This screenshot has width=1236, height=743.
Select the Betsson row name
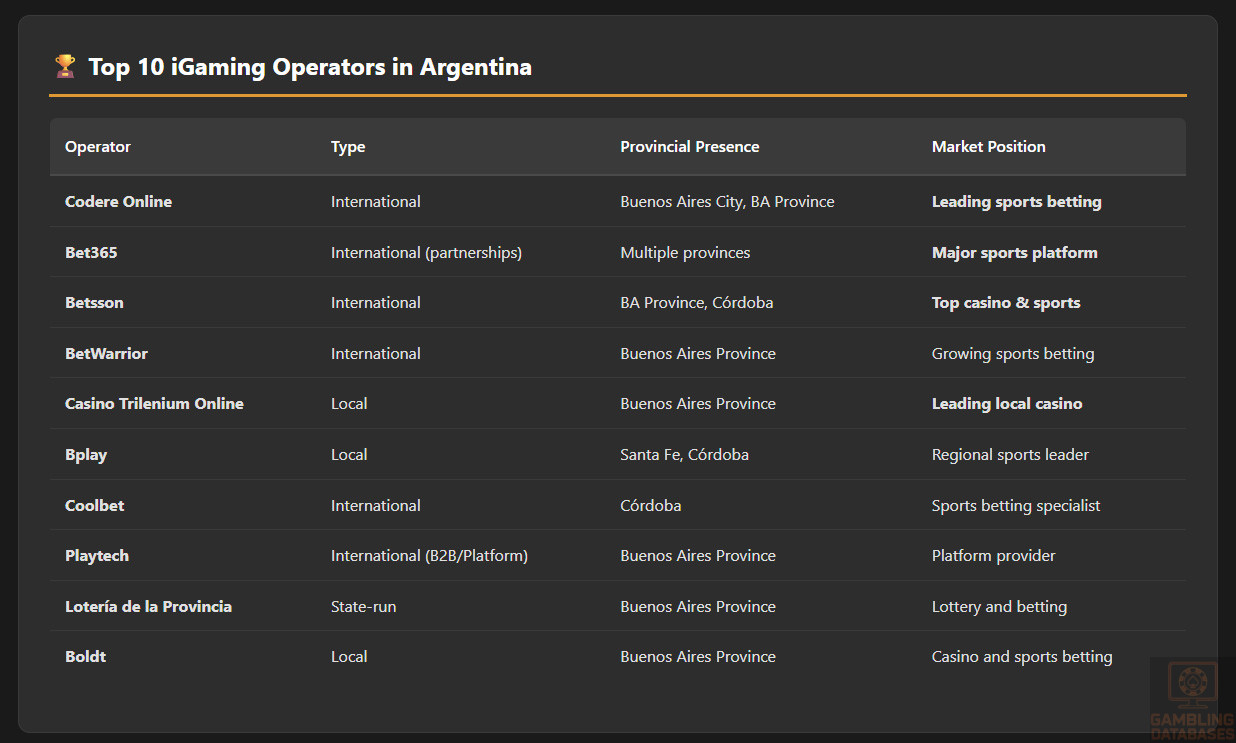point(94,303)
